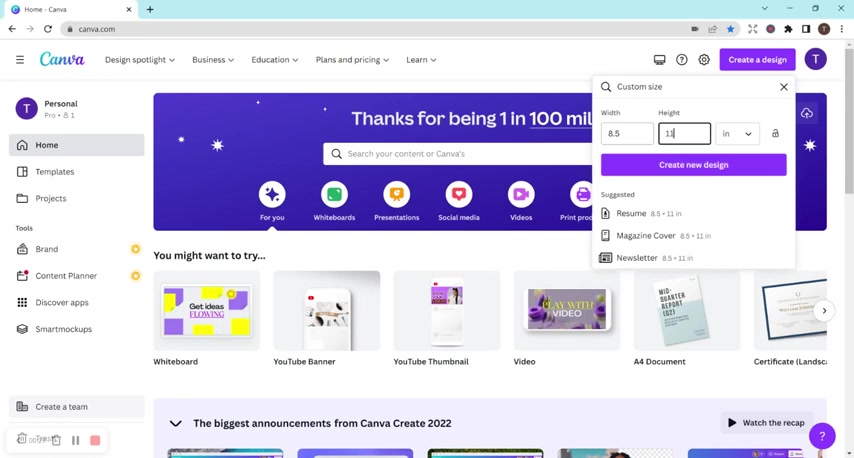The width and height of the screenshot is (854, 458).
Task: Open the browser tab search chevron
Action: pyautogui.click(x=765, y=8)
